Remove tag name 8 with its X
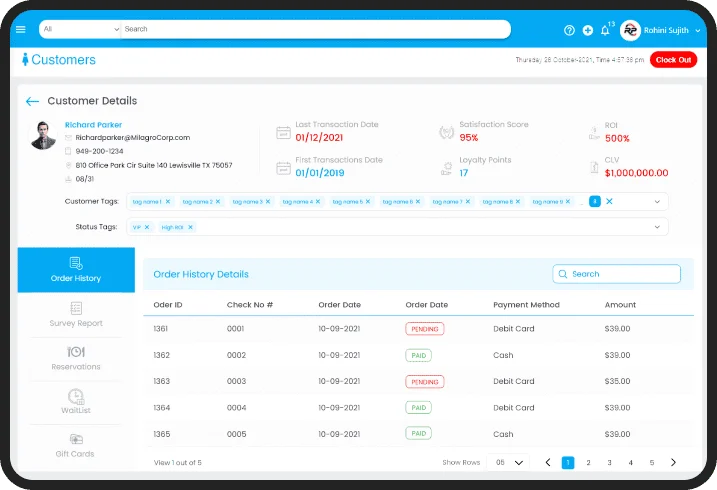This screenshot has width=717, height=490. pos(518,202)
